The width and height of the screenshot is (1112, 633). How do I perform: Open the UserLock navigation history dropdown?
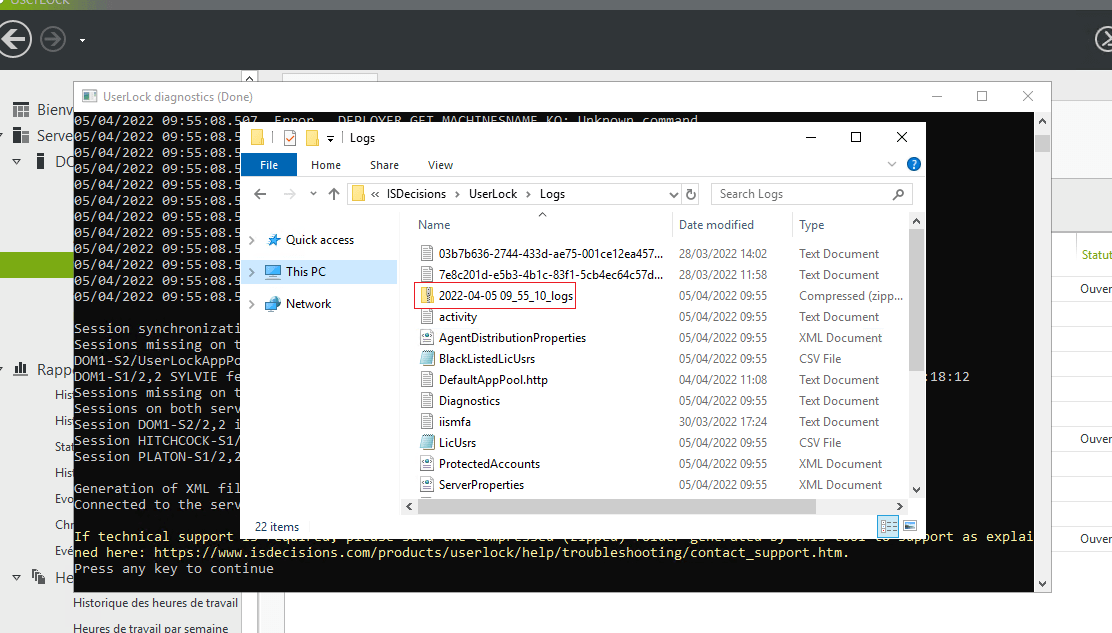[82, 40]
